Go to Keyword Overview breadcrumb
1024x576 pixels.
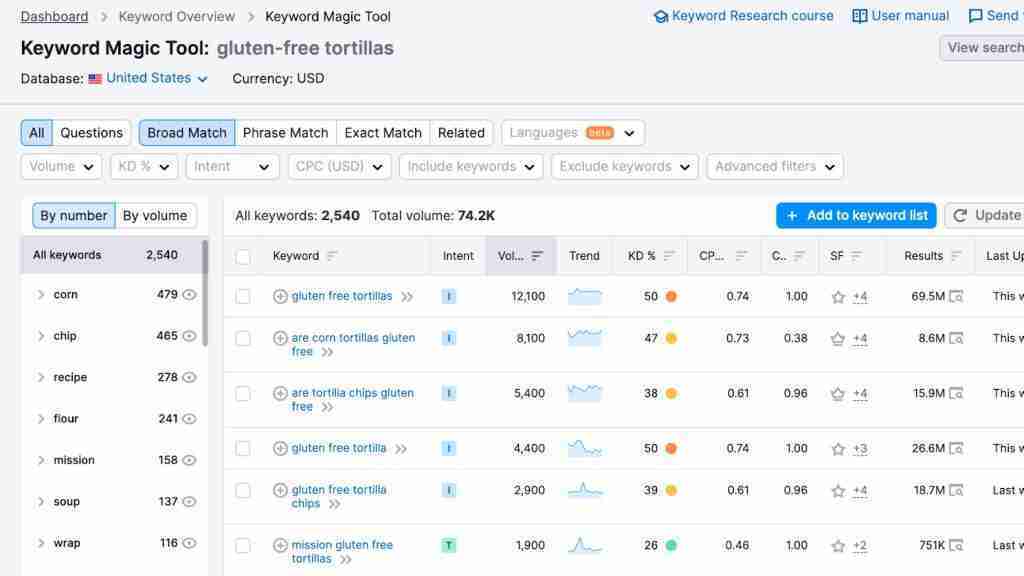(176, 16)
